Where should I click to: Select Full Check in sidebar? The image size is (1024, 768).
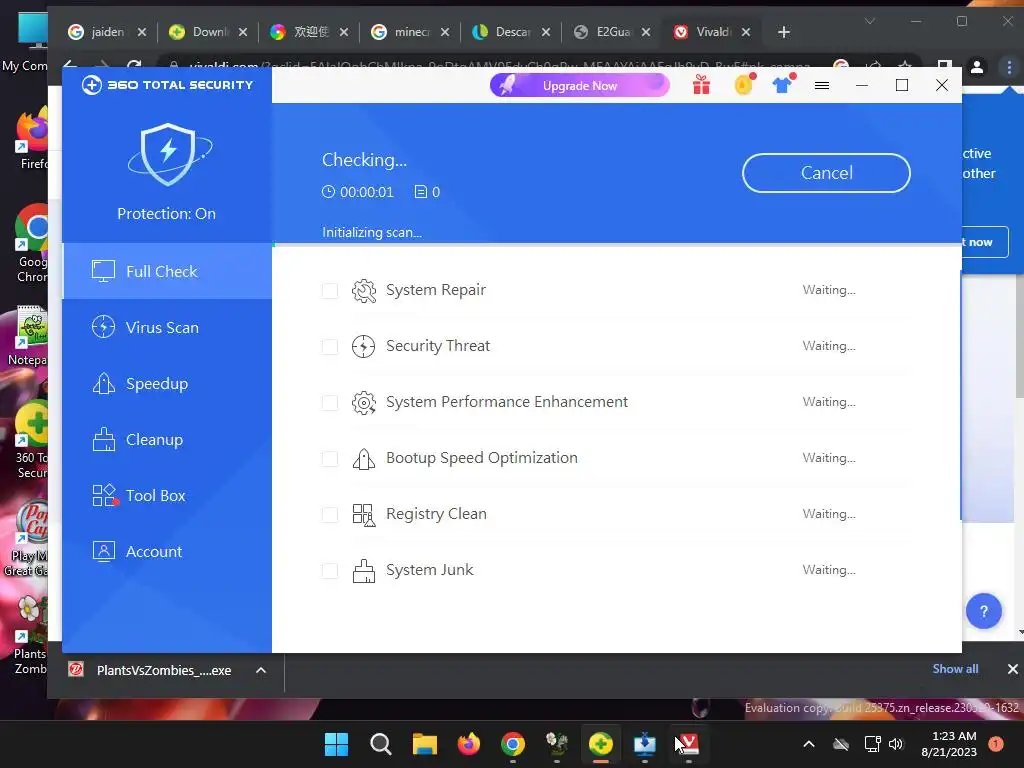(167, 272)
